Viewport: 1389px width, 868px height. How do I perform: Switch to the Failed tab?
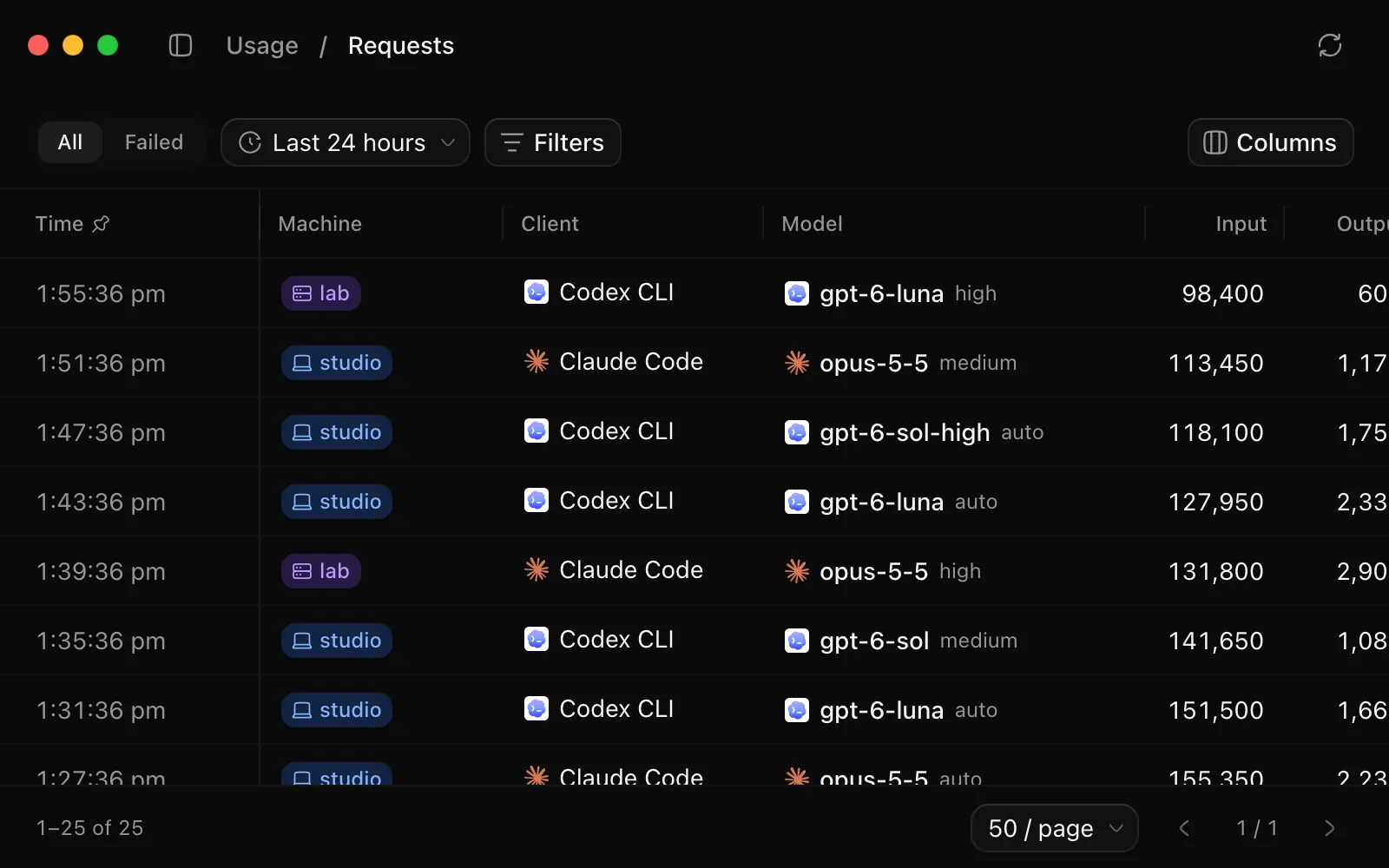tap(154, 142)
